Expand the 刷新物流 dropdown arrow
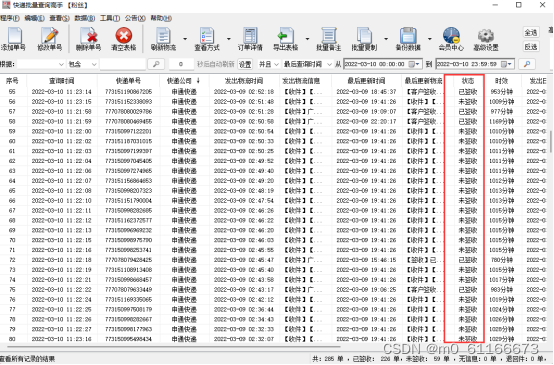 (x=185, y=39)
